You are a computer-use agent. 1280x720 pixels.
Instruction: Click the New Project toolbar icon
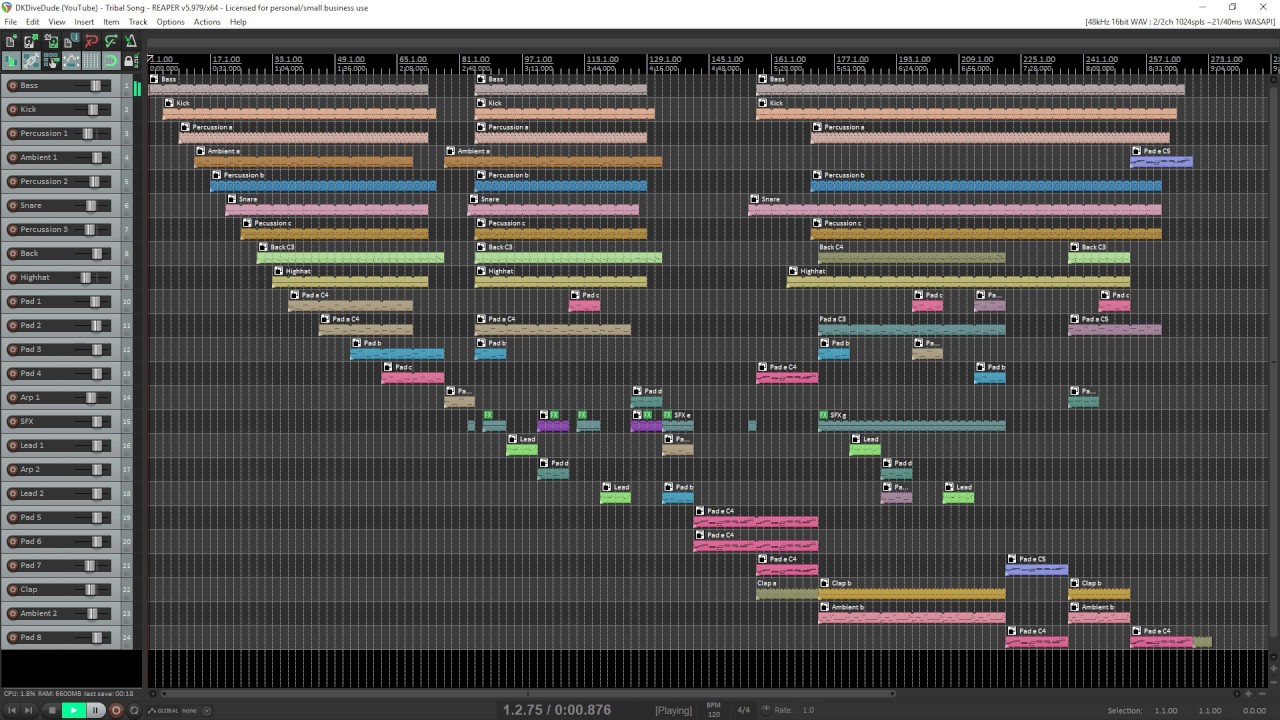click(11, 41)
